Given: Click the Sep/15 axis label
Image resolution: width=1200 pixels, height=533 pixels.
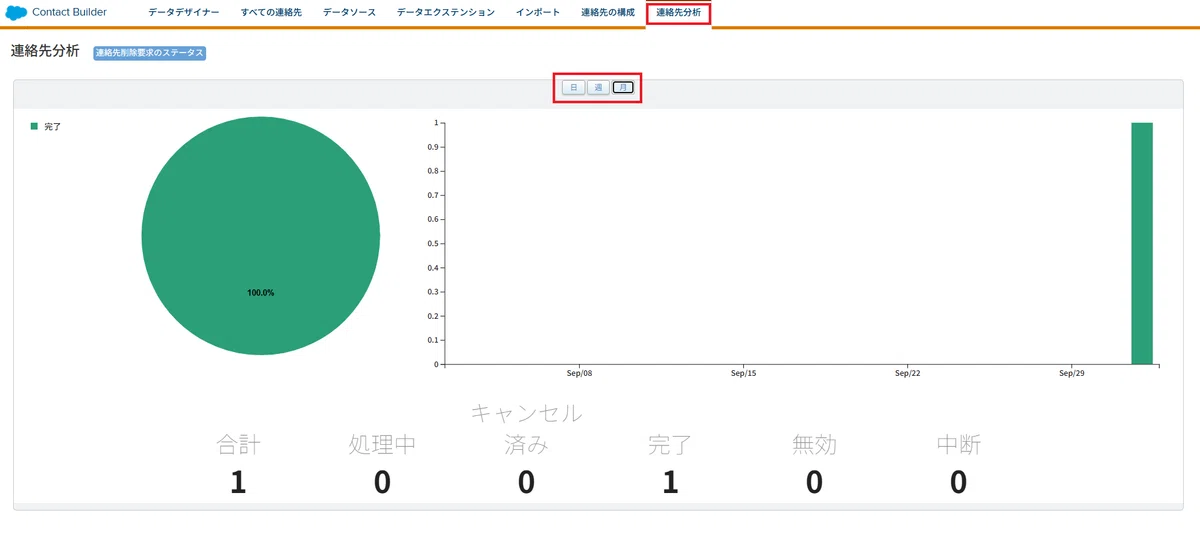Looking at the screenshot, I should pos(744,374).
